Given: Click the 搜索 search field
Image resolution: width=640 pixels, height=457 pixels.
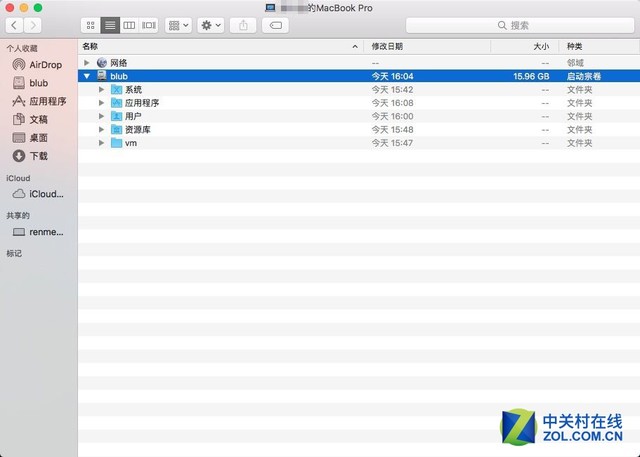Looking at the screenshot, I should coord(520,25).
